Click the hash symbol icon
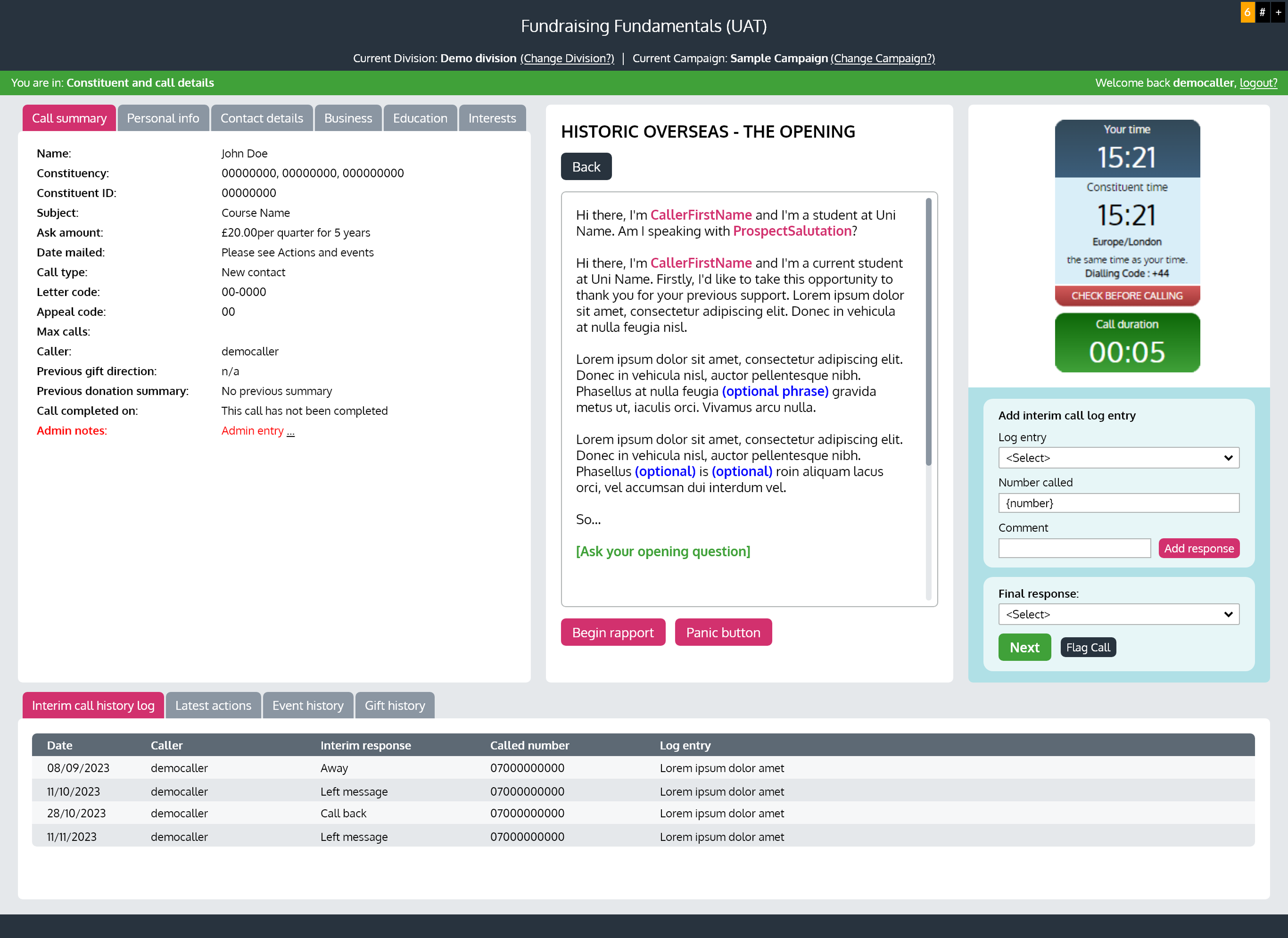 1262,12
